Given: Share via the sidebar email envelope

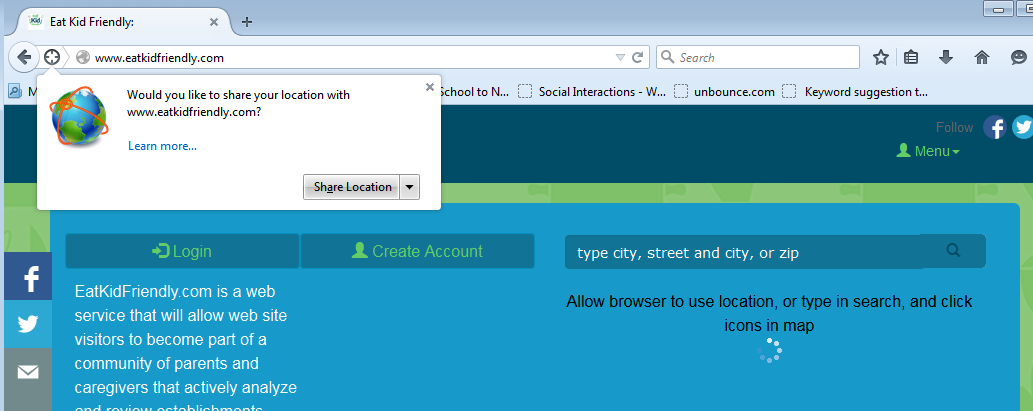Looking at the screenshot, I should point(28,373).
